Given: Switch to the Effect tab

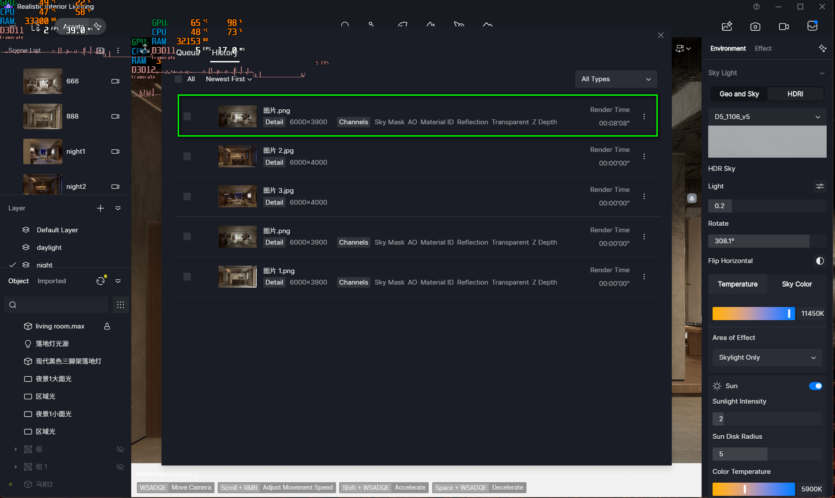Looking at the screenshot, I should coord(763,48).
